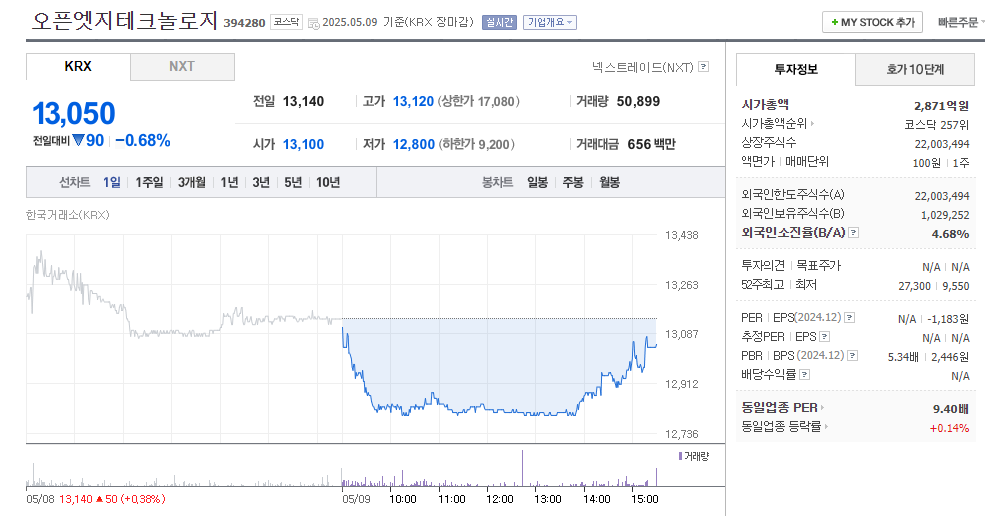This screenshot has height=516, width=985.
Task: Click help icon beside 추정PER EPS
Action: coord(825,336)
